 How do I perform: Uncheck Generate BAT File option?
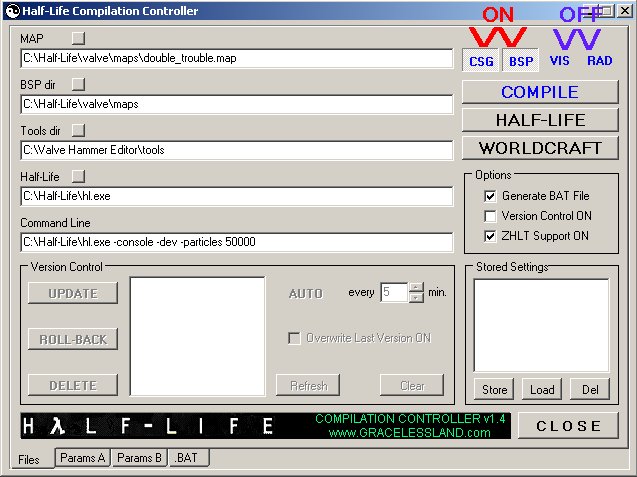[490, 196]
